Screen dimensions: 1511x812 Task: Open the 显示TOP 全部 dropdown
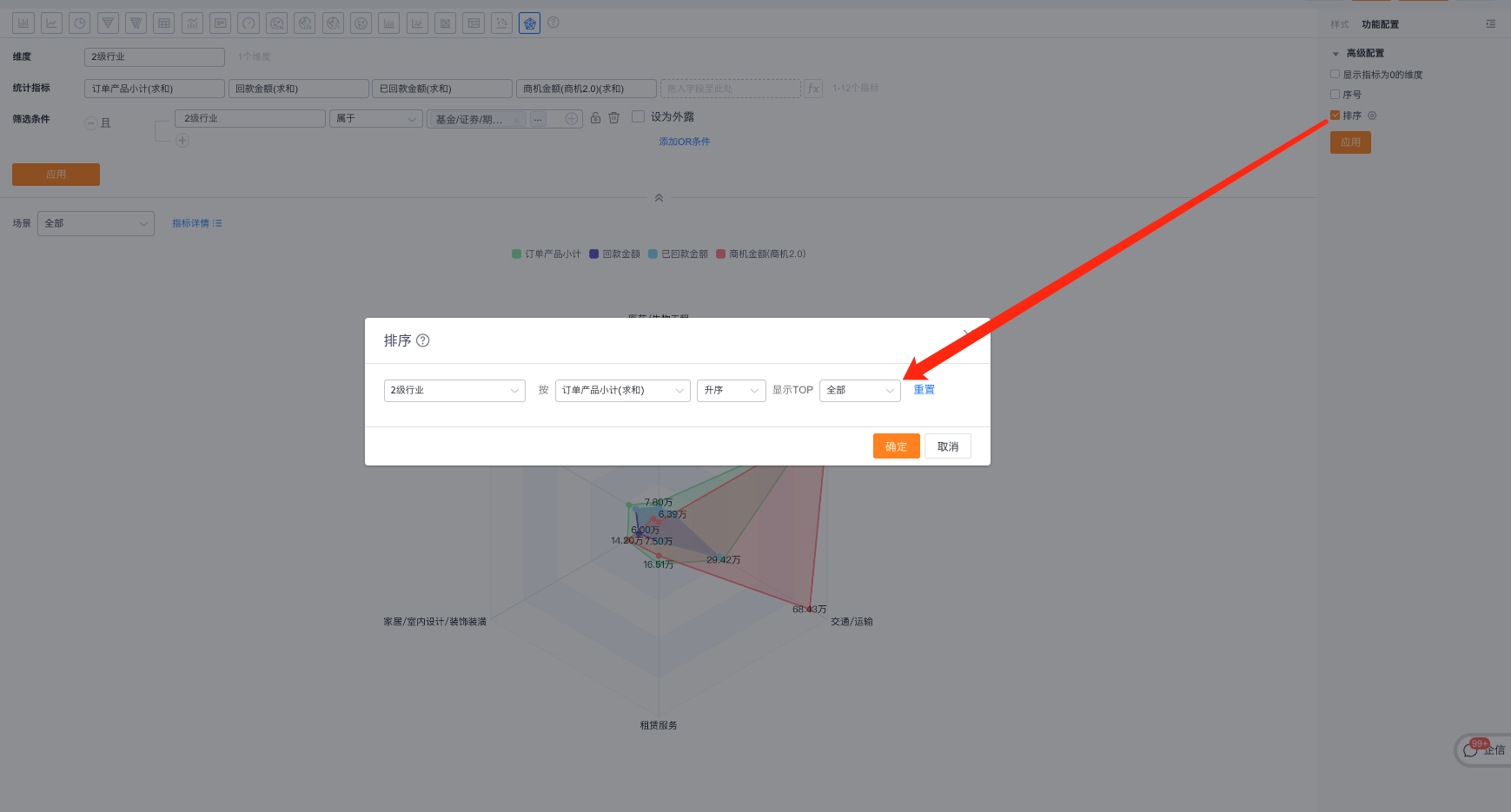coord(860,391)
